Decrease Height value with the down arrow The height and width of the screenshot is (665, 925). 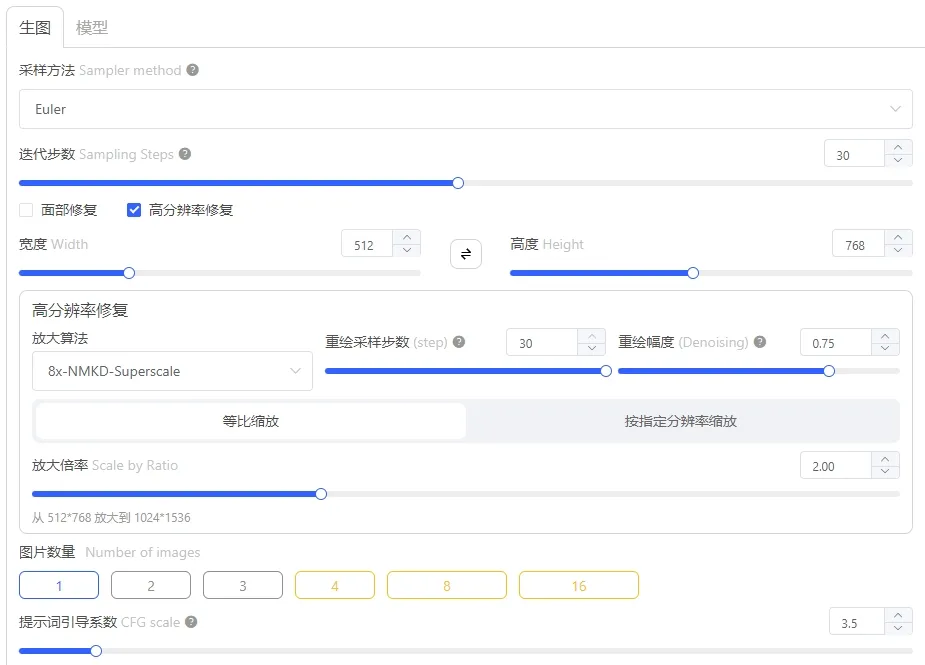point(898,250)
